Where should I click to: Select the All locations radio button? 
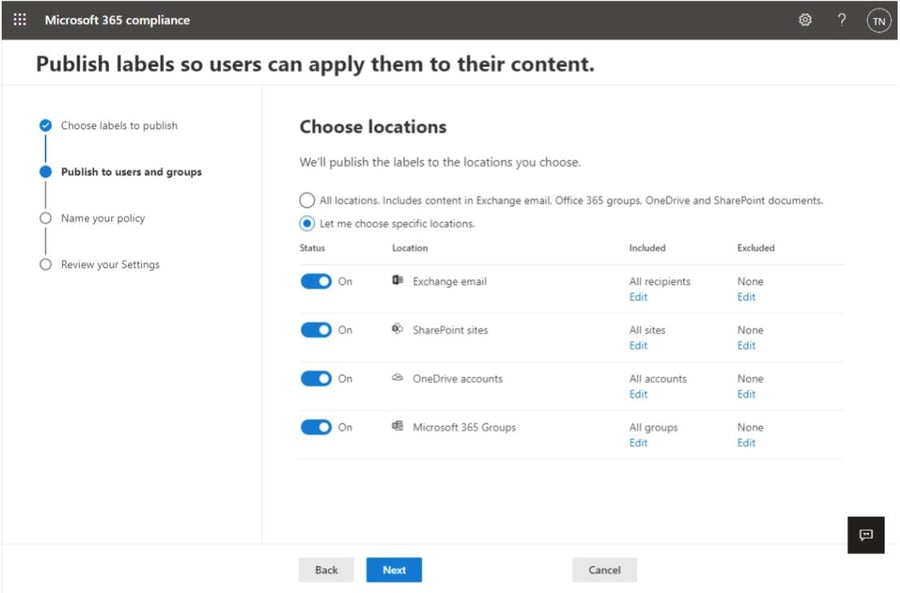tap(306, 200)
